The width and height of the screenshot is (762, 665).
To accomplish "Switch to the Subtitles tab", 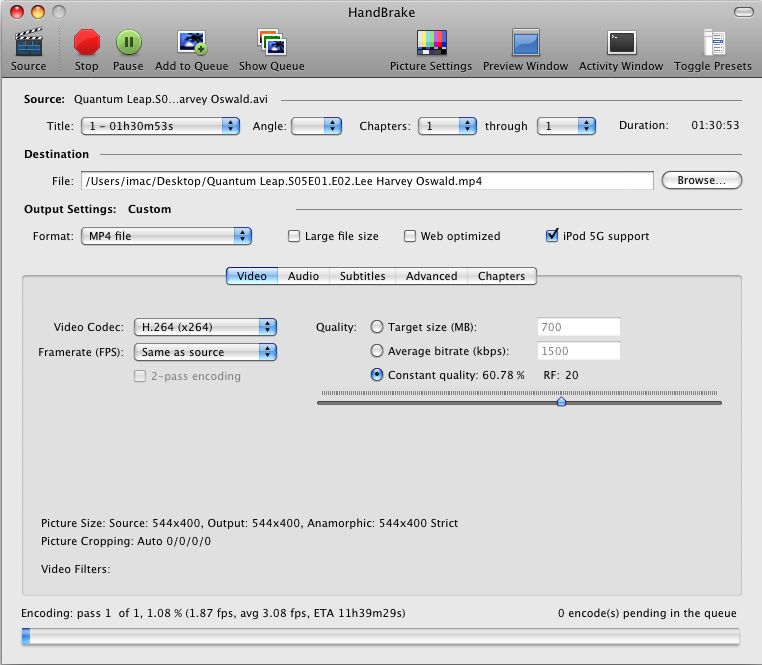I will tap(363, 276).
